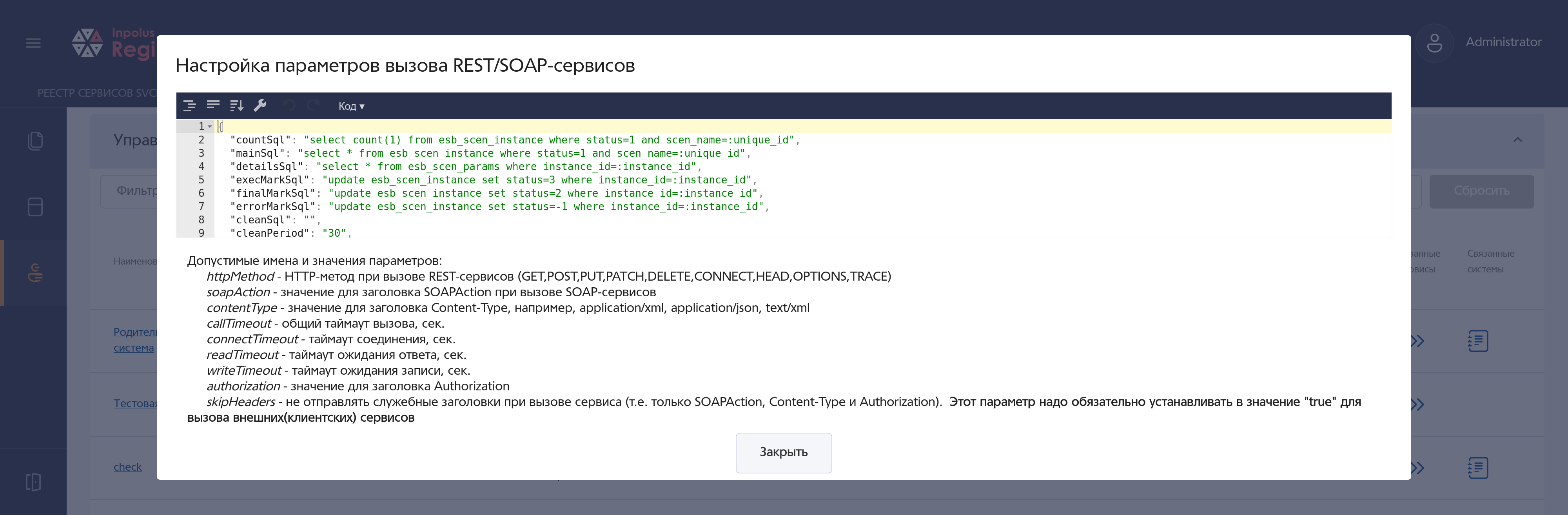
Task: Open the hamburger menu in background page
Action: tap(33, 43)
